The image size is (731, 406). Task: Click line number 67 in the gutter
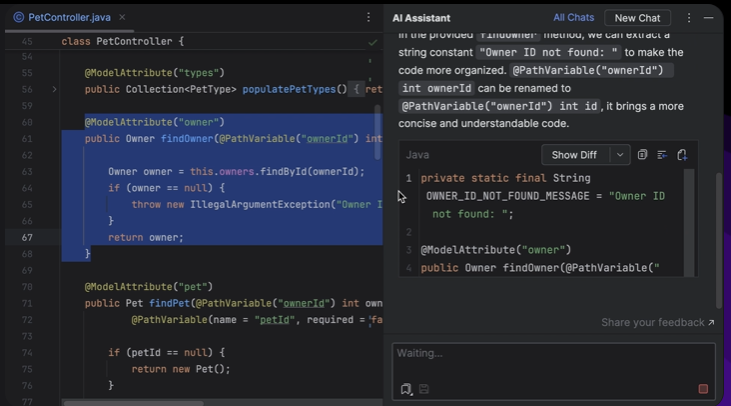[27, 238]
